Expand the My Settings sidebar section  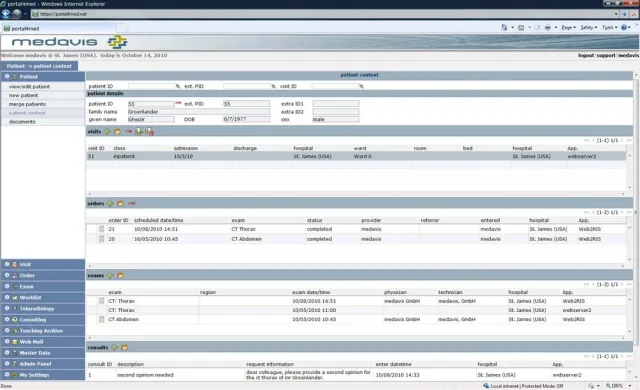43,374
